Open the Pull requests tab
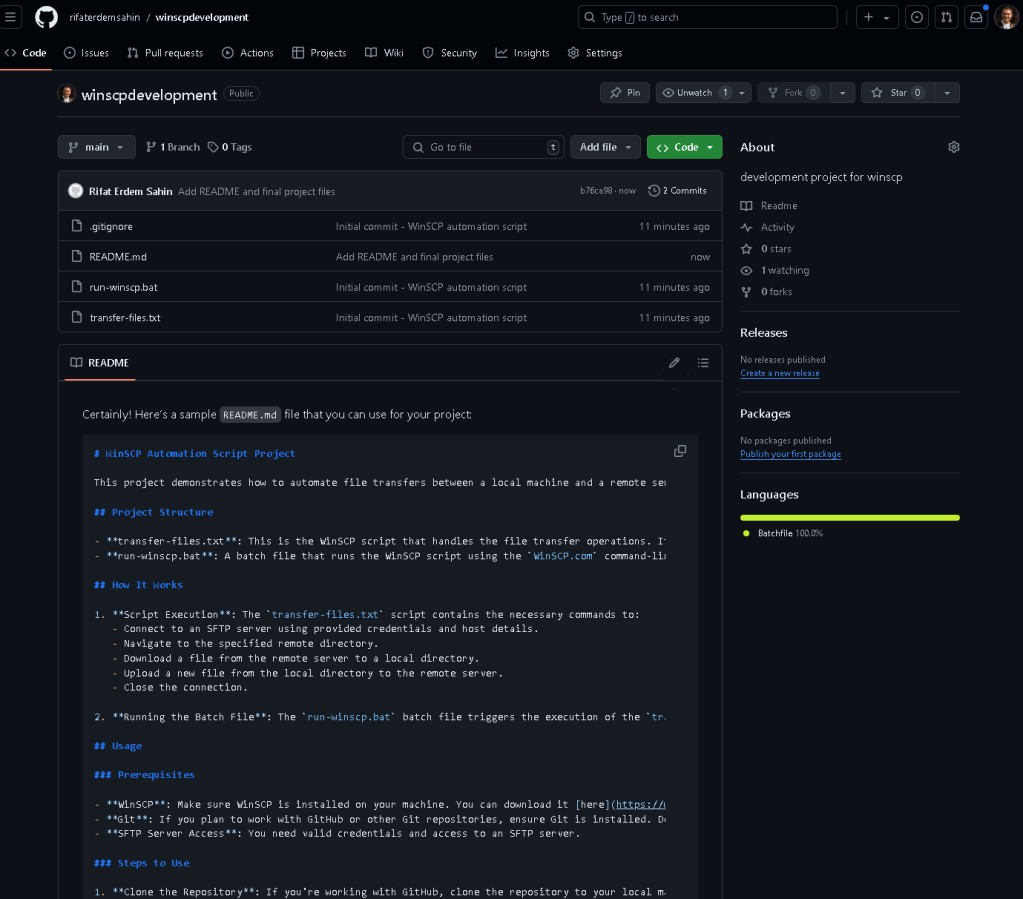Viewport: 1023px width, 899px height. click(165, 53)
